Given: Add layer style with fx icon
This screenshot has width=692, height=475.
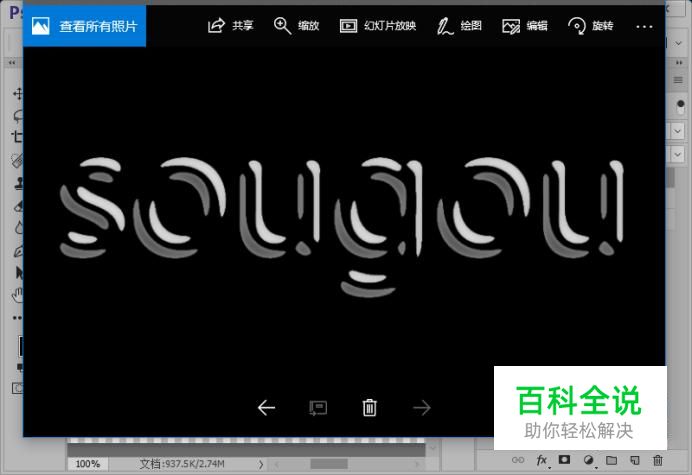Looking at the screenshot, I should click(542, 460).
